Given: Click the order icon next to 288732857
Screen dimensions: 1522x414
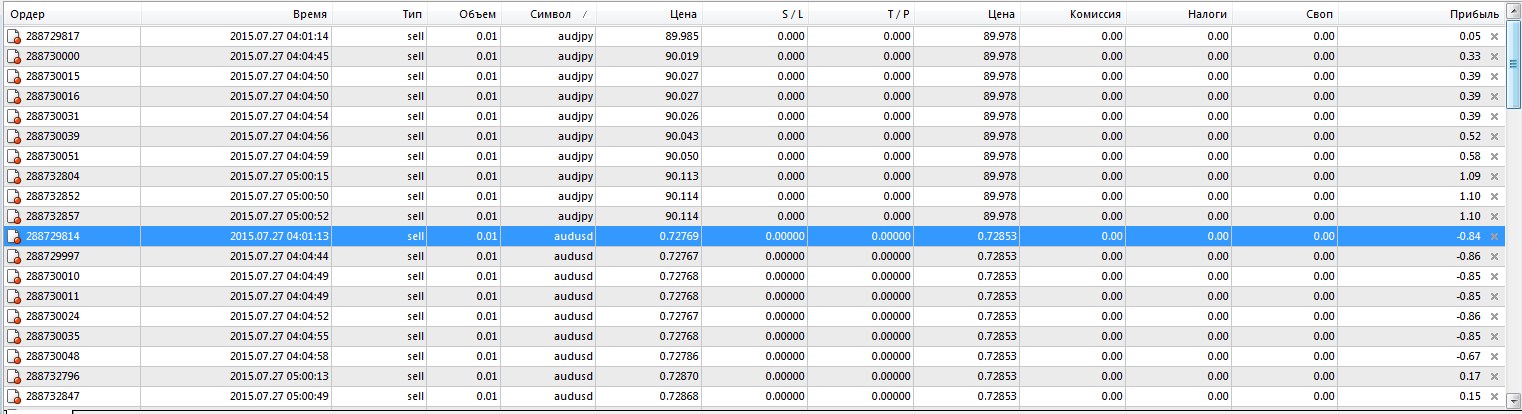Looking at the screenshot, I should [x=14, y=216].
